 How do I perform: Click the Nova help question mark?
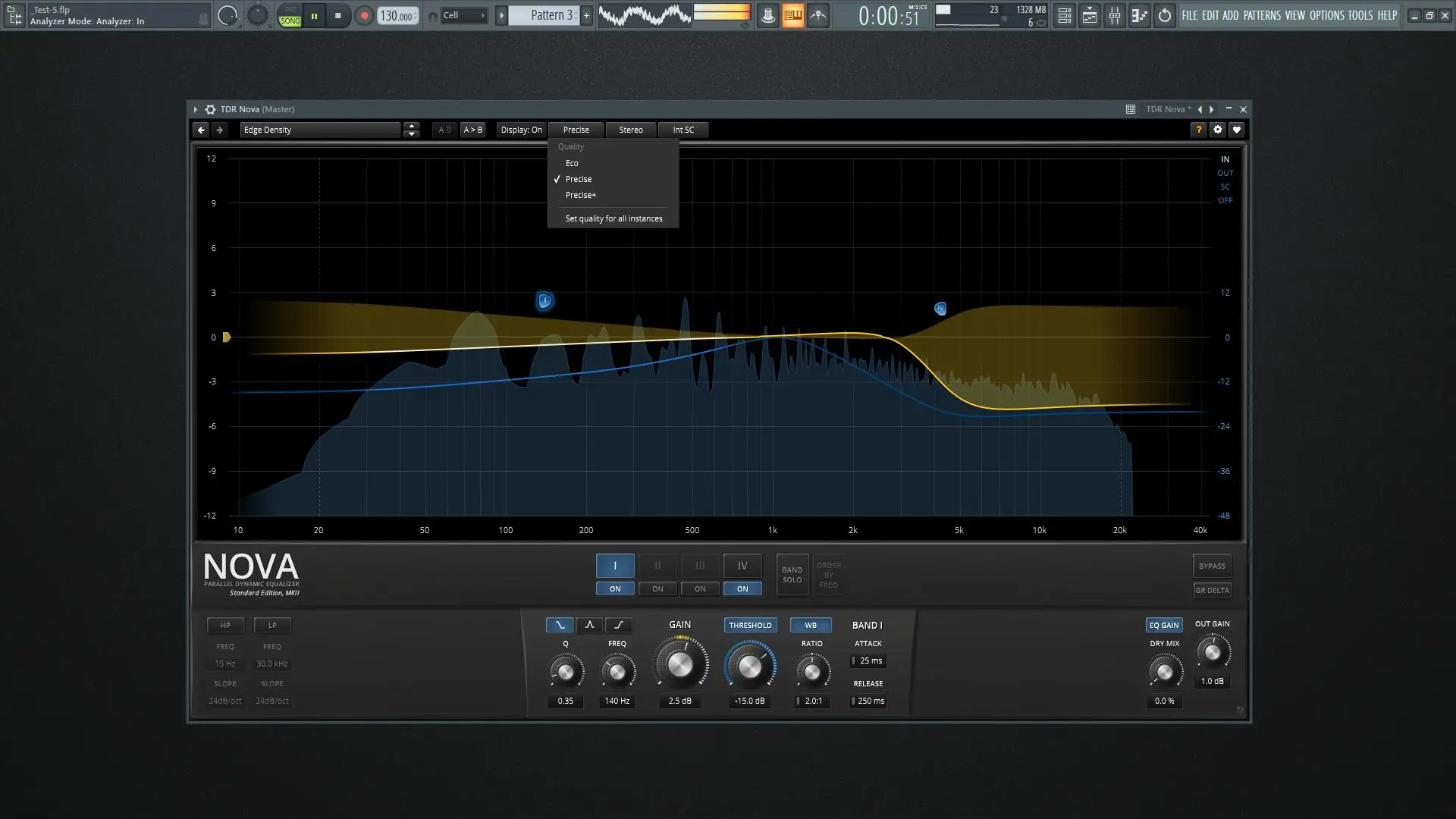click(x=1198, y=130)
